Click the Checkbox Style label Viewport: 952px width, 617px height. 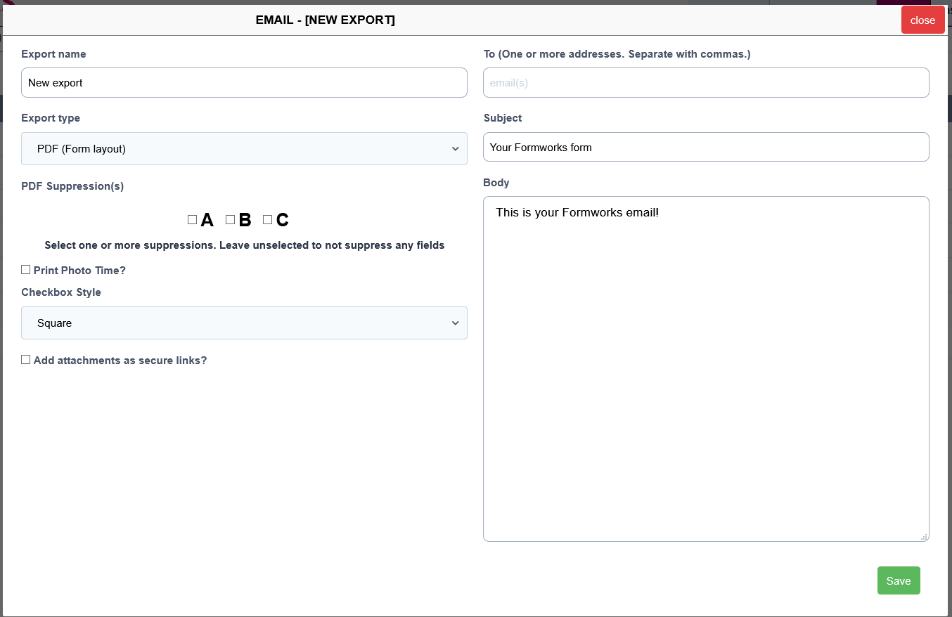pyautogui.click(x=61, y=292)
